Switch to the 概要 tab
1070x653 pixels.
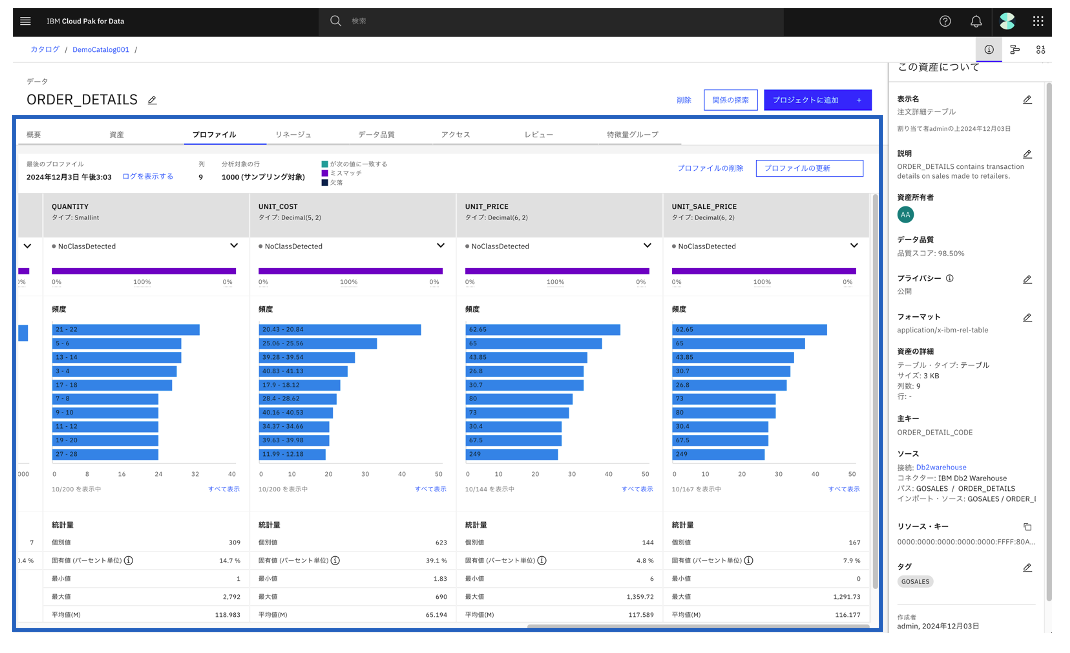click(34, 134)
